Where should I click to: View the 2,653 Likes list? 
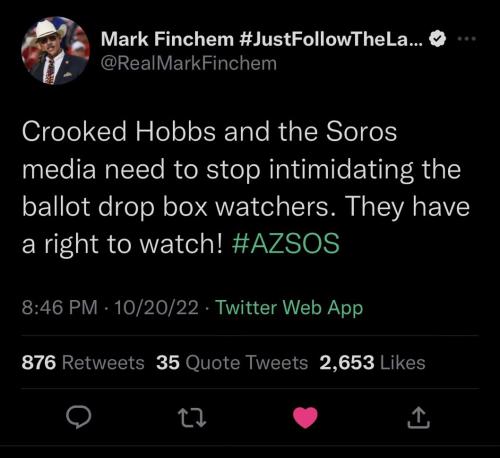pyautogui.click(x=373, y=362)
